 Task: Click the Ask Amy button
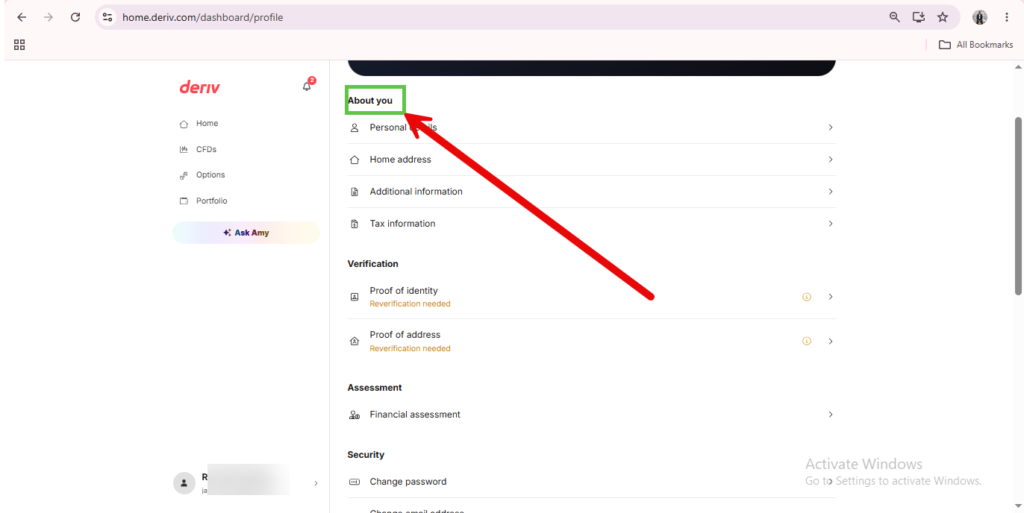(246, 232)
